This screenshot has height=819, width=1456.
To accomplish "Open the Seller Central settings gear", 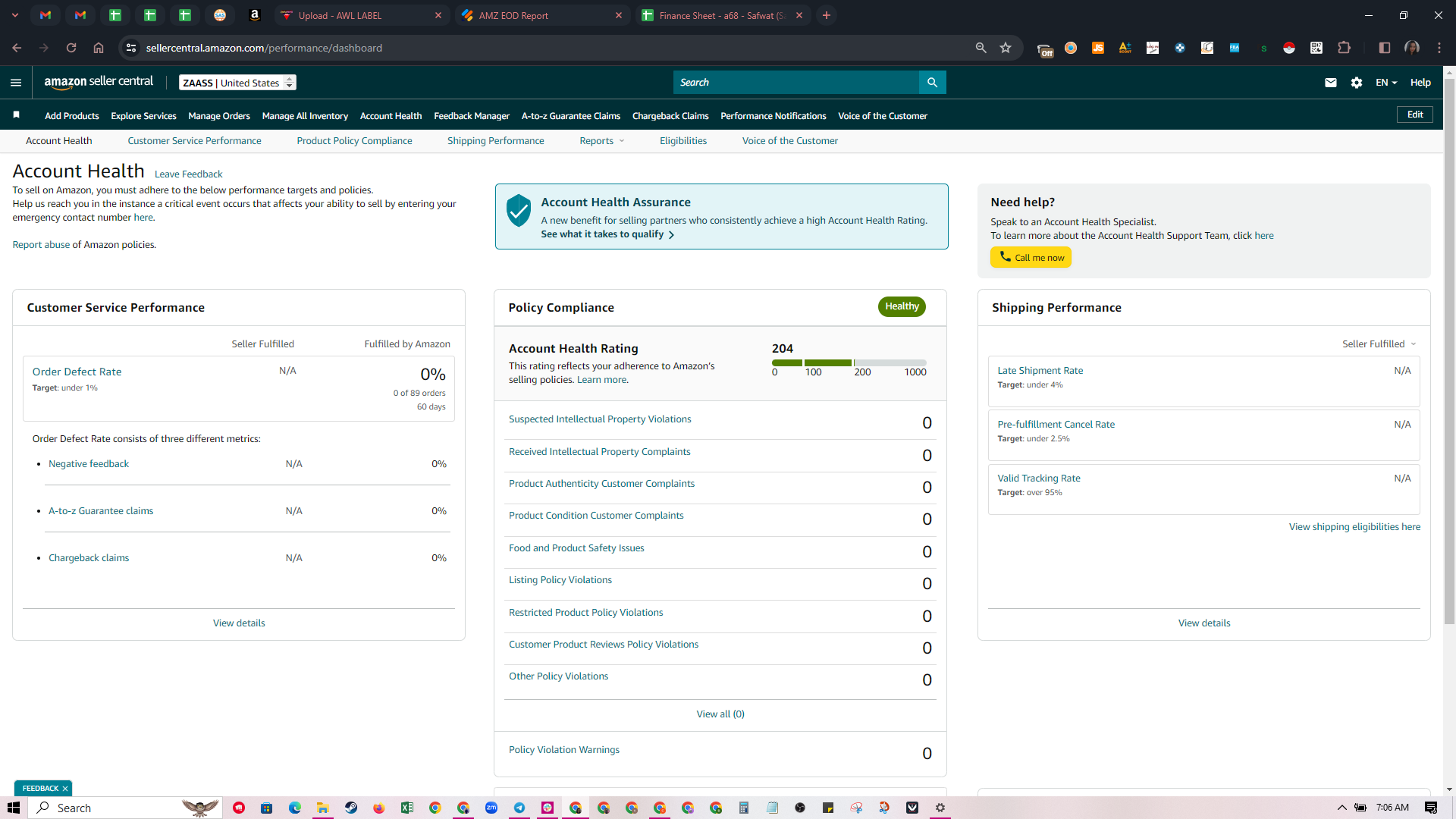I will point(1357,83).
